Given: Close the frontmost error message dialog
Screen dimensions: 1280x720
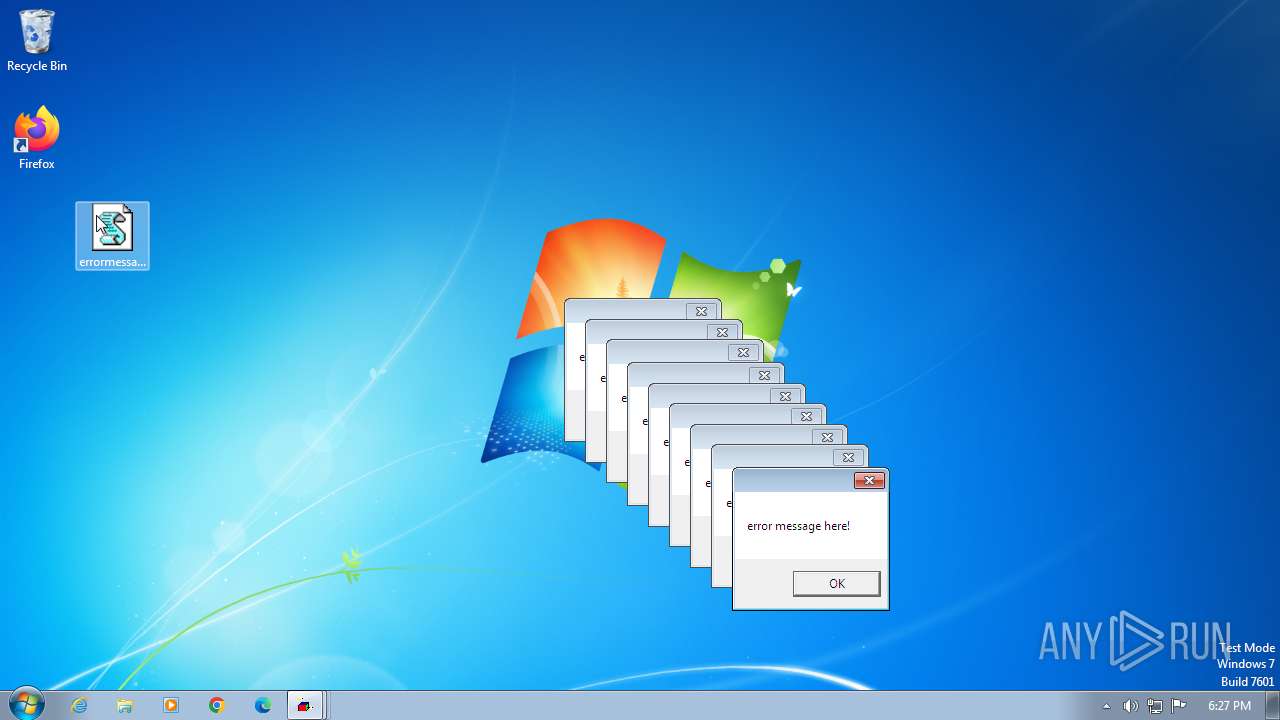Looking at the screenshot, I should (869, 481).
